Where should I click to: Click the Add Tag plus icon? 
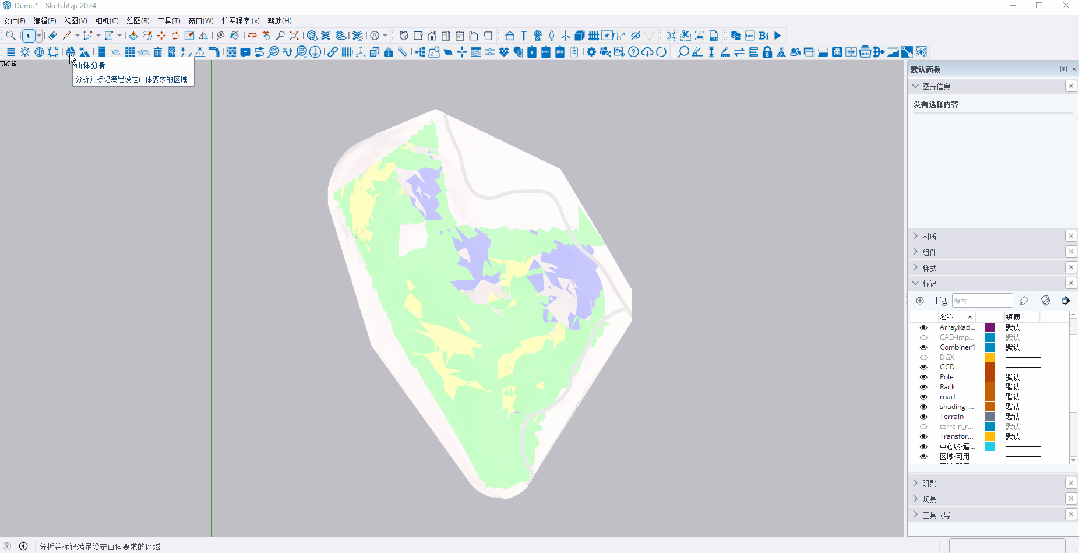pyautogui.click(x=920, y=300)
